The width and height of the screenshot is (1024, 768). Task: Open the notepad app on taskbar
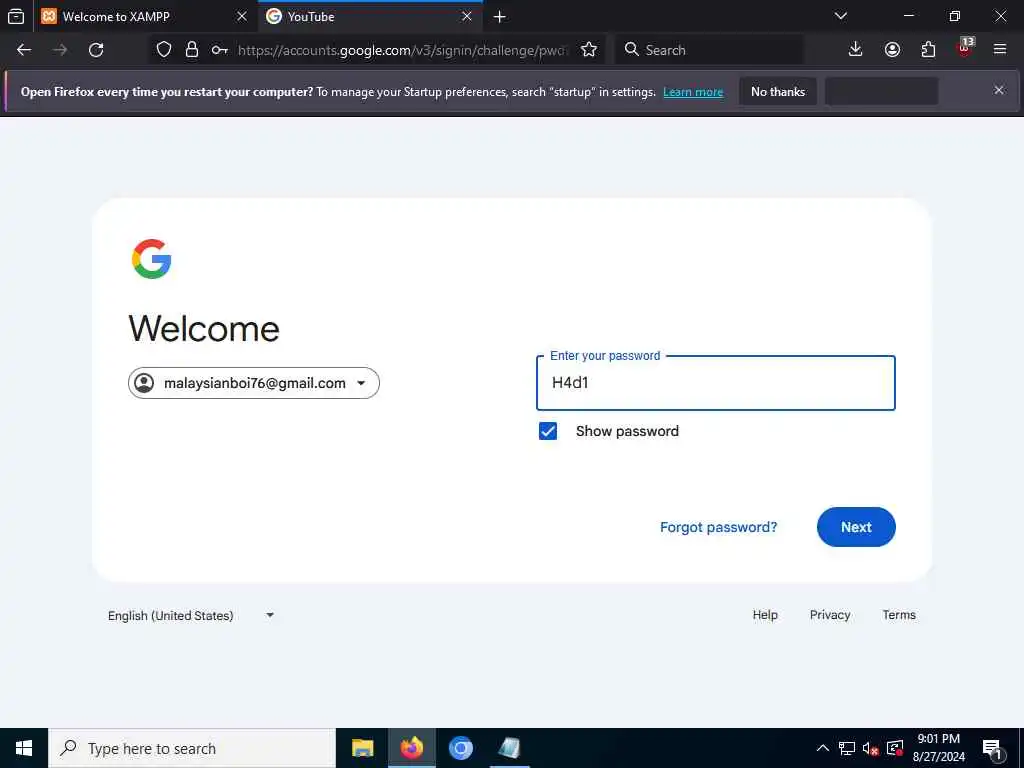pyautogui.click(x=509, y=748)
